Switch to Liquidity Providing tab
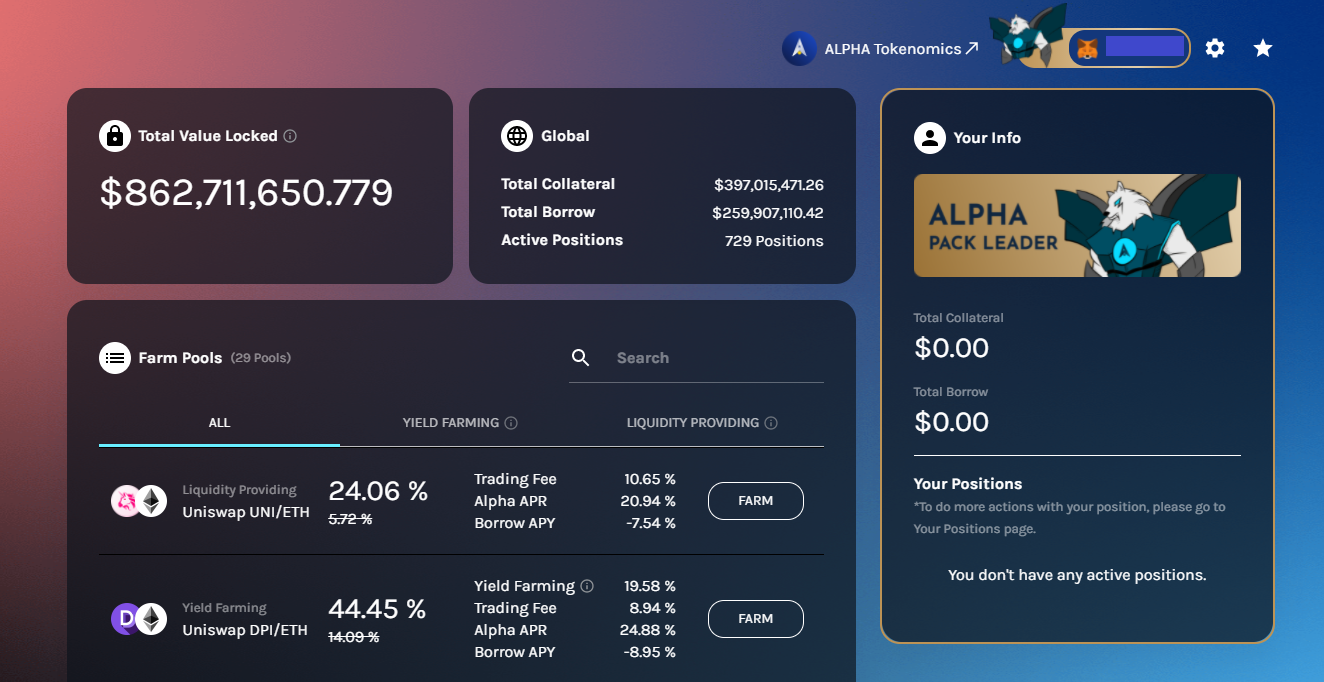 tap(702, 423)
